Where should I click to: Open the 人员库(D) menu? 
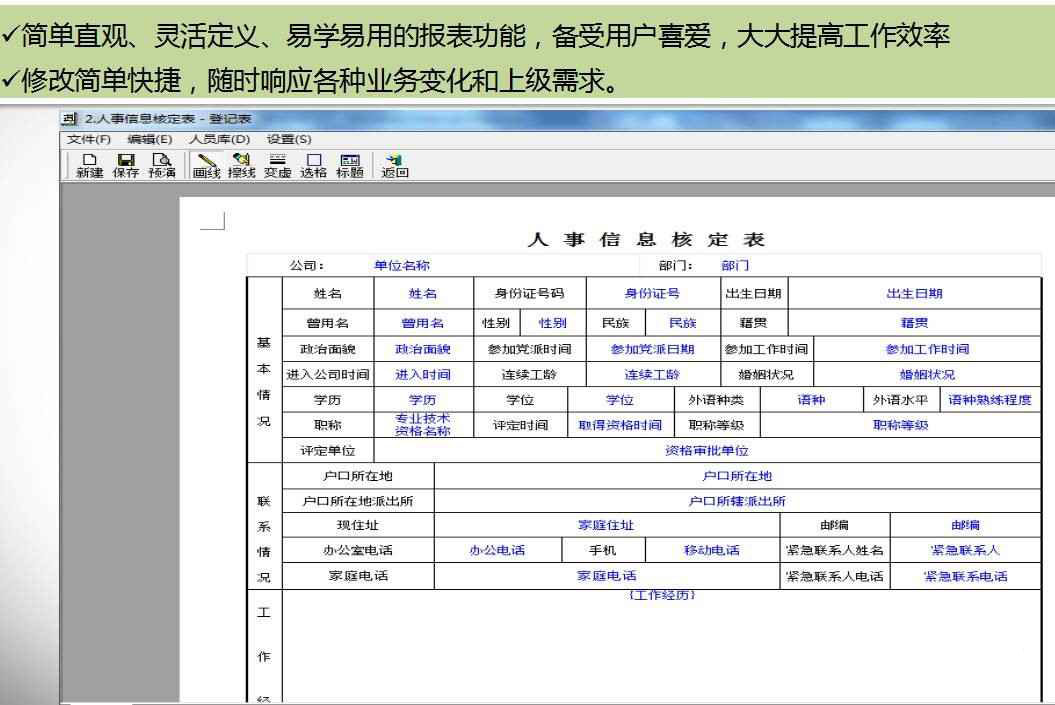tap(219, 139)
